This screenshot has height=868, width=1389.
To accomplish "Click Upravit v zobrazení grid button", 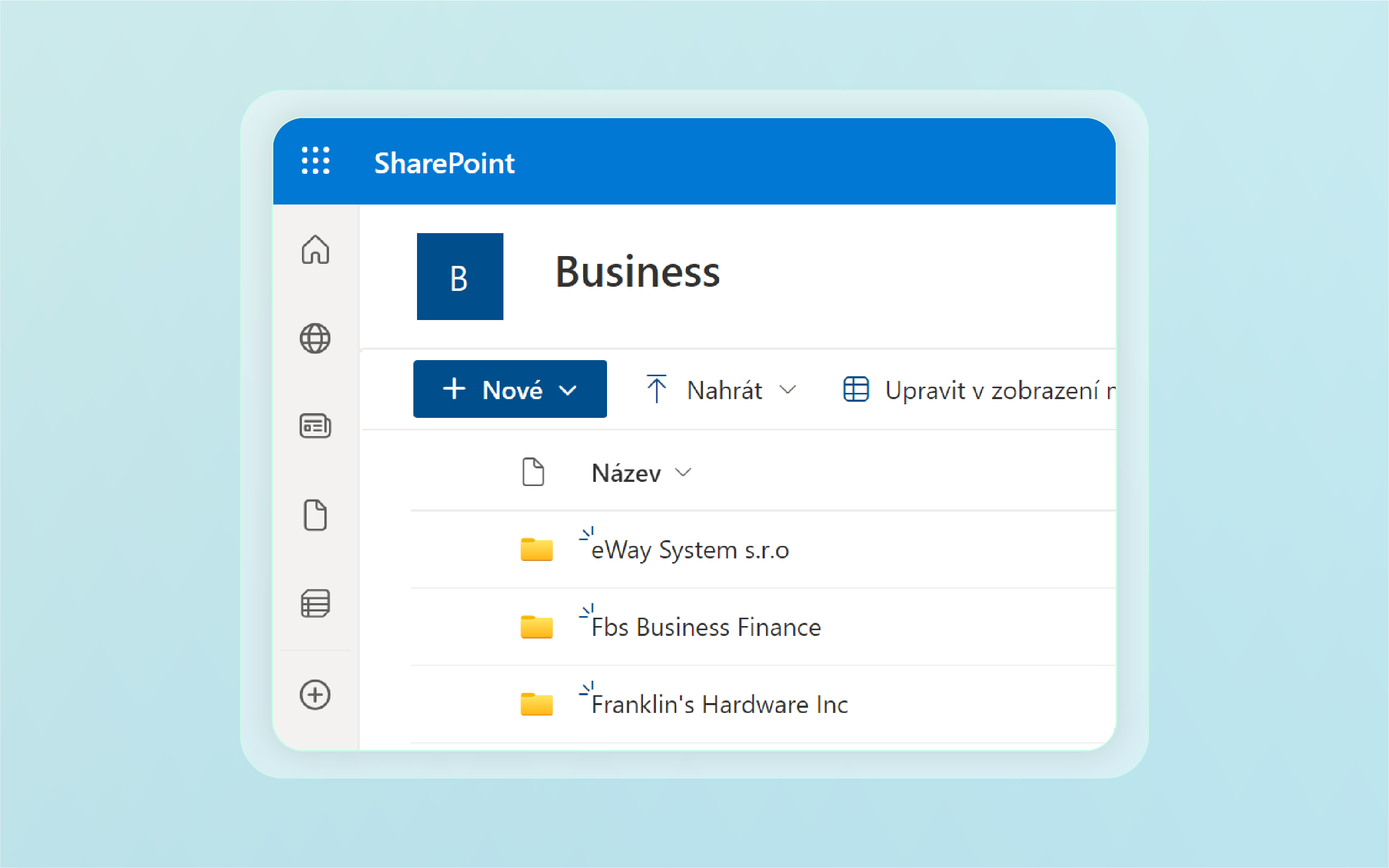I will click(x=978, y=390).
